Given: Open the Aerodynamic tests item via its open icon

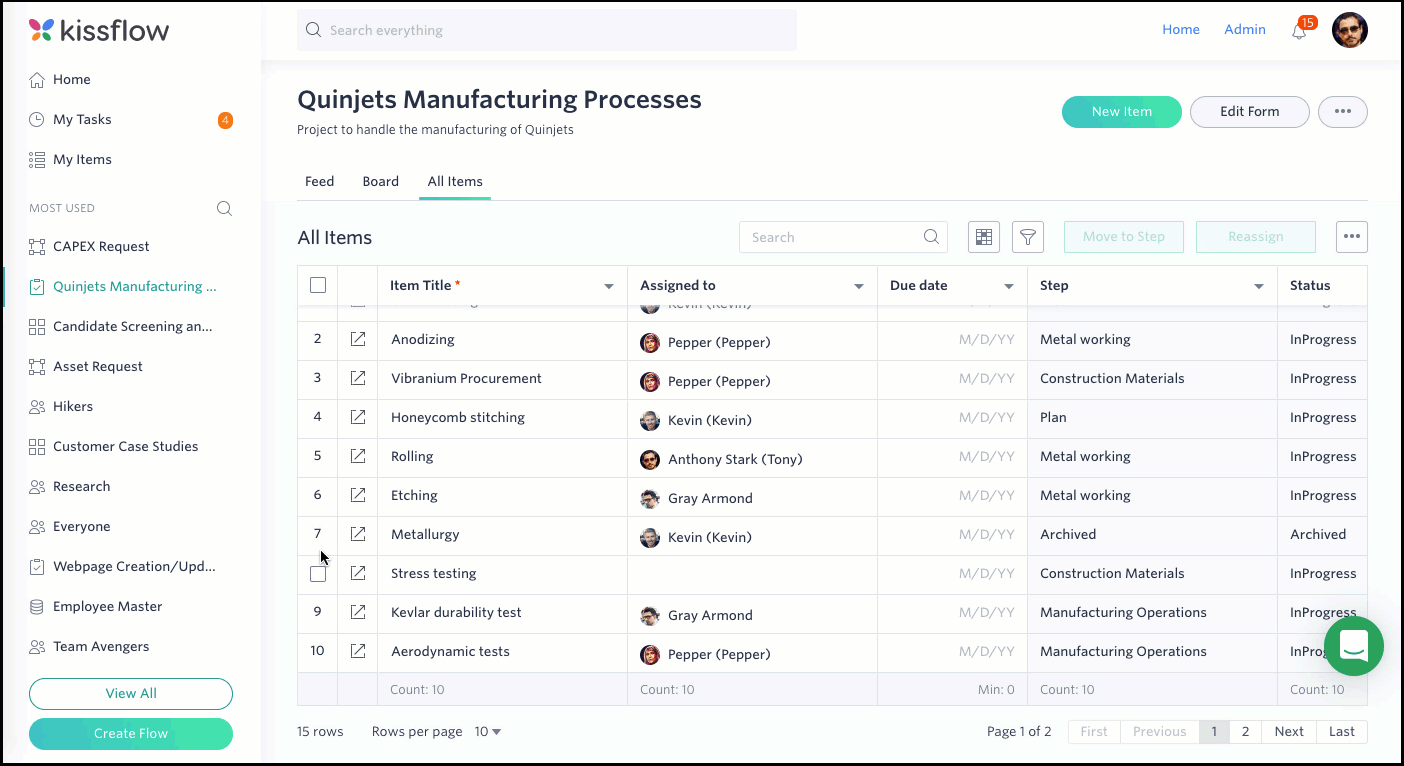Looking at the screenshot, I should [x=358, y=651].
